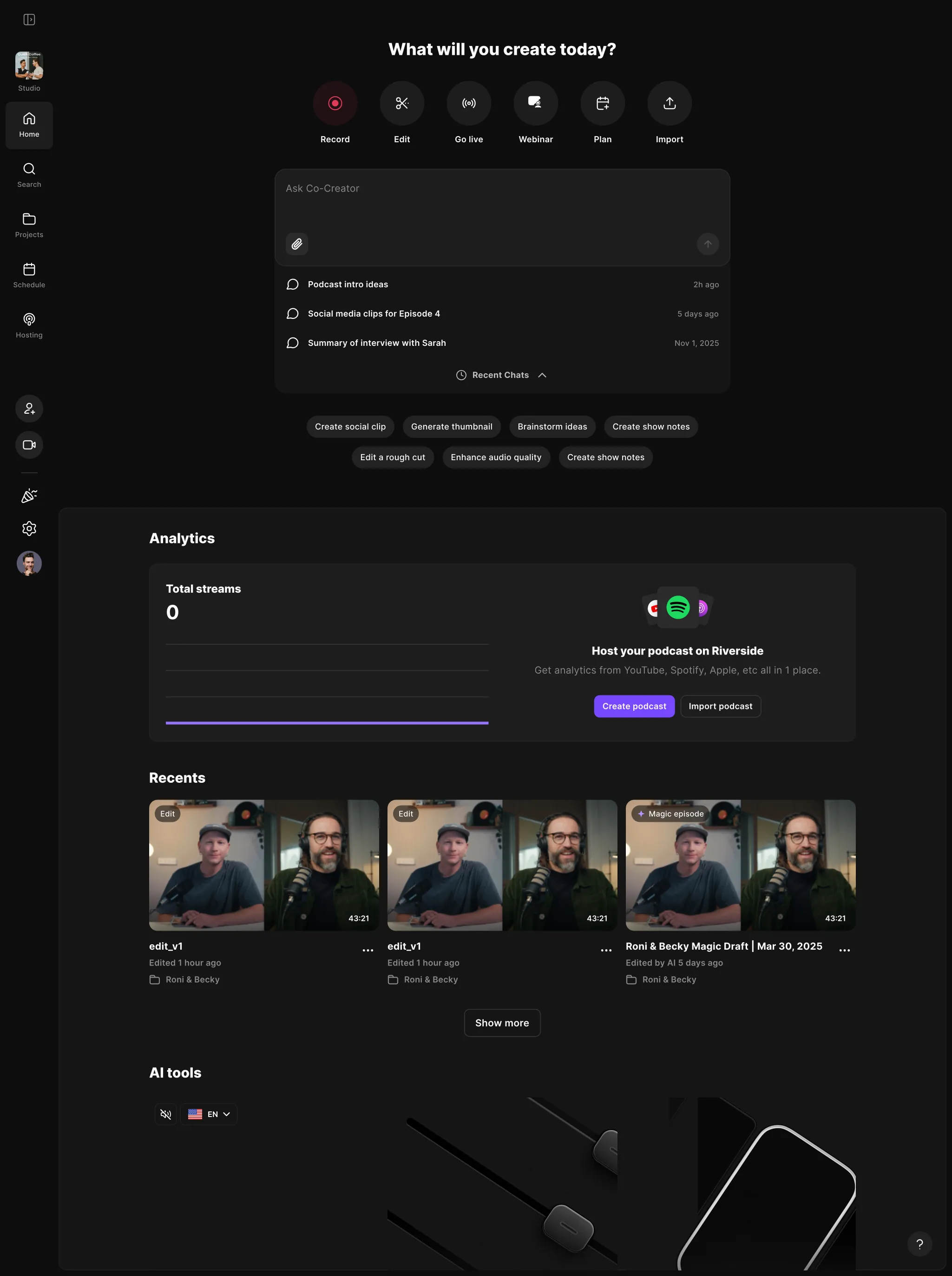952x1276 pixels.
Task: Click the party popper icon
Action: tap(29, 496)
